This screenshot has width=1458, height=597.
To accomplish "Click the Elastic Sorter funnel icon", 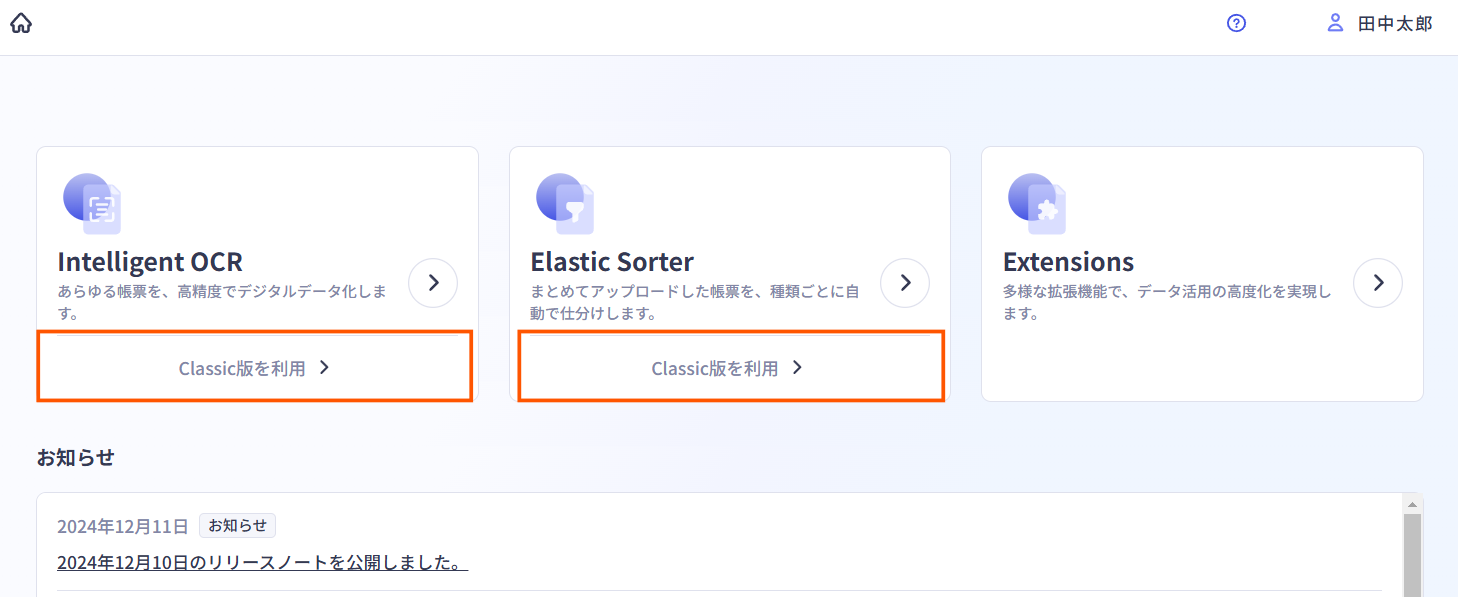I will [x=565, y=203].
